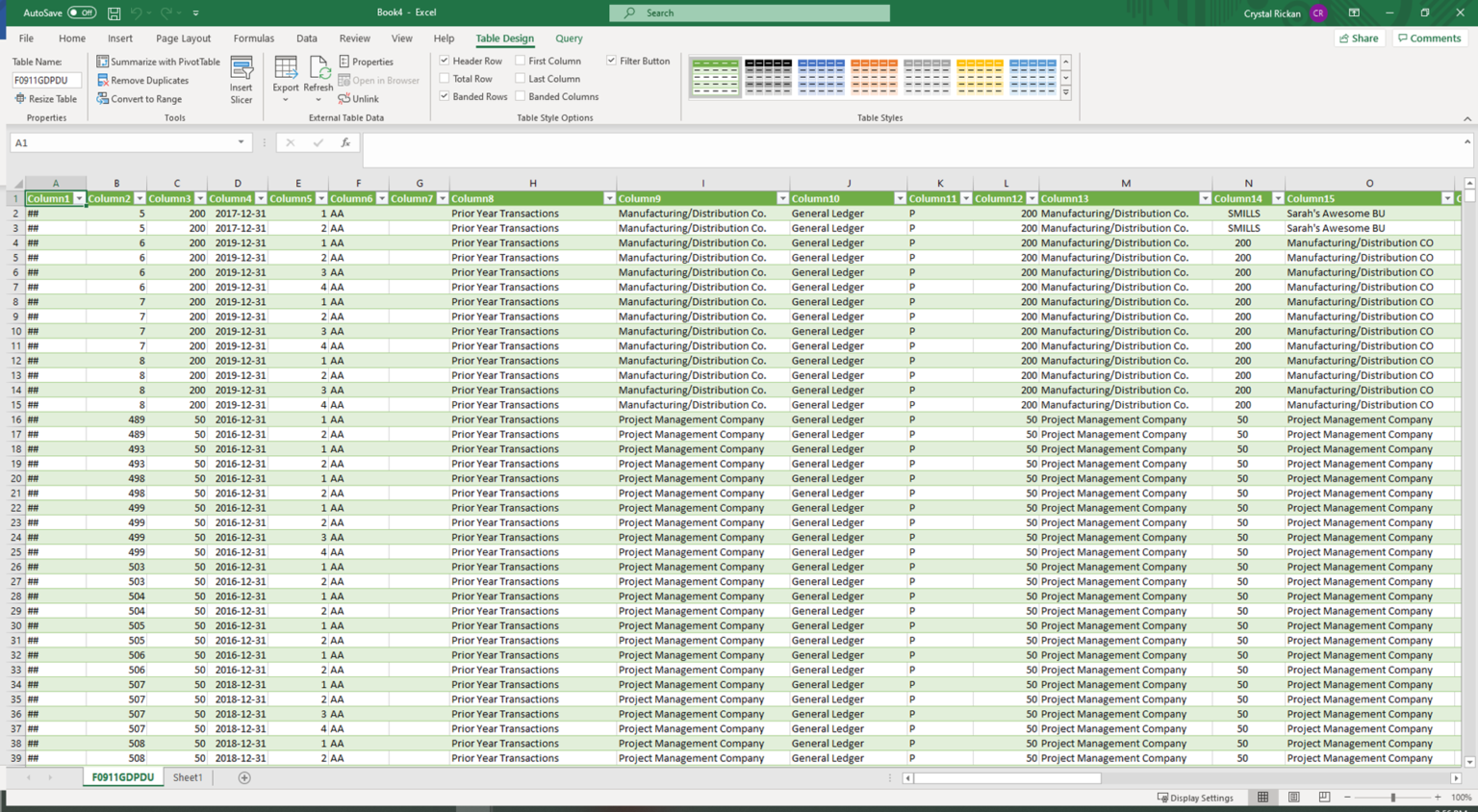Click the Insert Function fx icon
This screenshot has width=1478, height=812.
pyautogui.click(x=345, y=141)
